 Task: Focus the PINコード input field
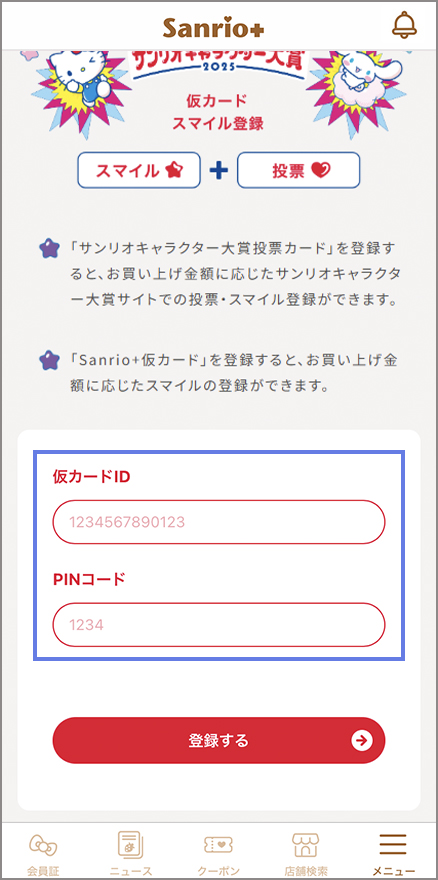click(219, 625)
